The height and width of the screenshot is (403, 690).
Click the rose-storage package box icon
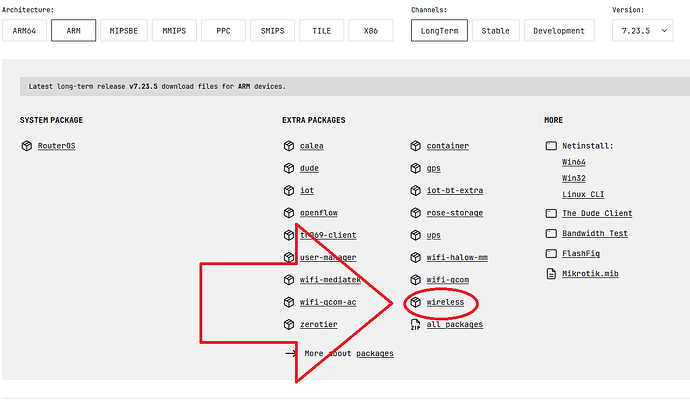[415, 213]
